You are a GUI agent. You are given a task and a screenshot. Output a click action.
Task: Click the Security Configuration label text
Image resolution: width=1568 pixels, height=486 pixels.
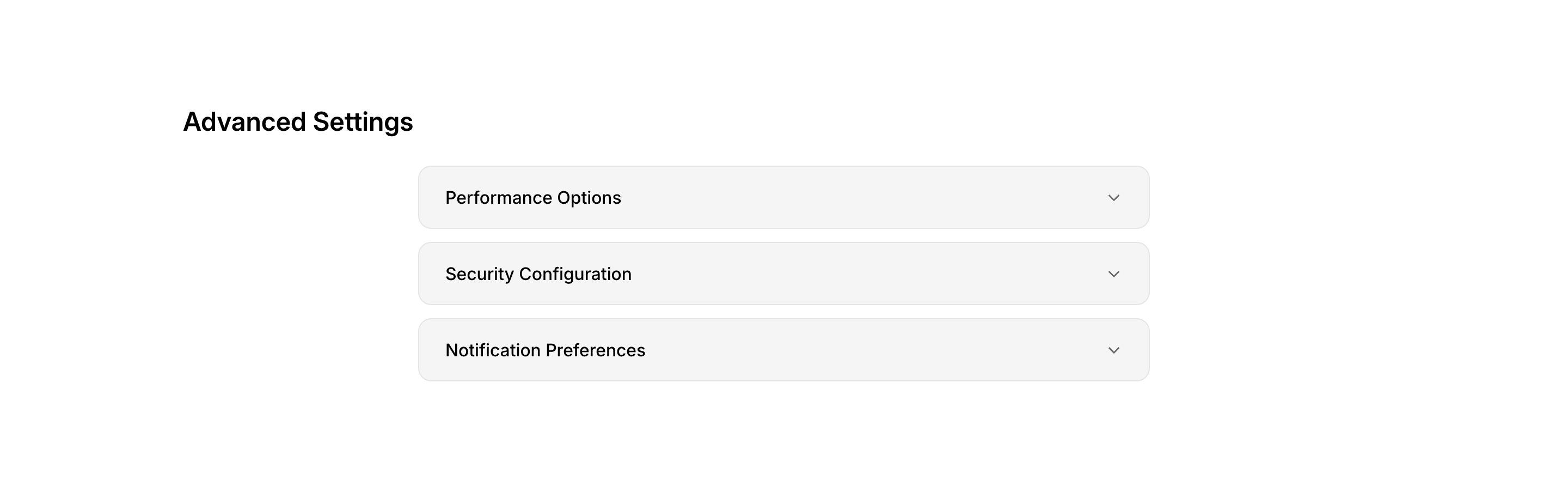[538, 274]
